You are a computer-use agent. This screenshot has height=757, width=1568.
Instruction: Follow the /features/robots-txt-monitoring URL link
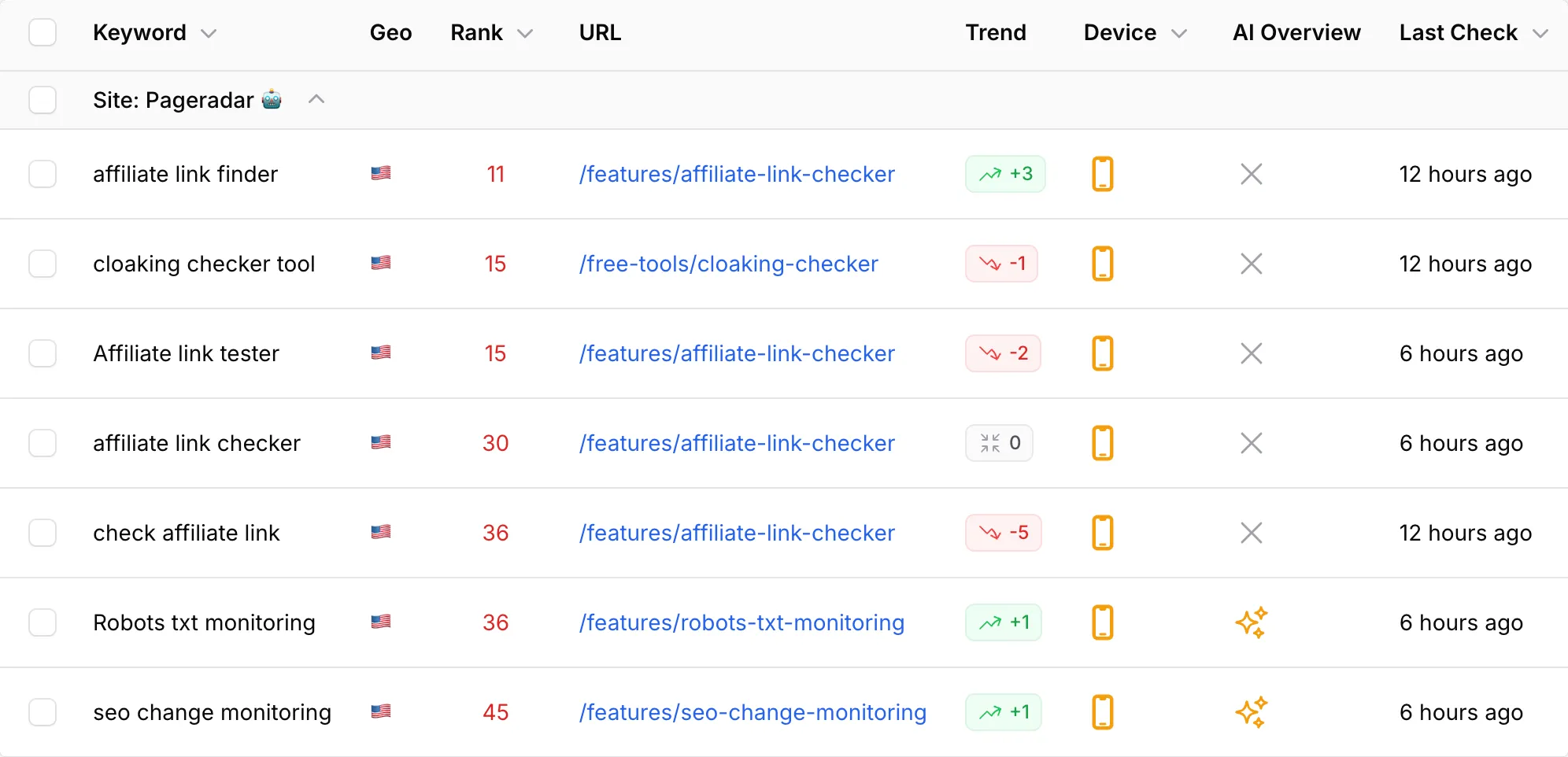(x=741, y=622)
